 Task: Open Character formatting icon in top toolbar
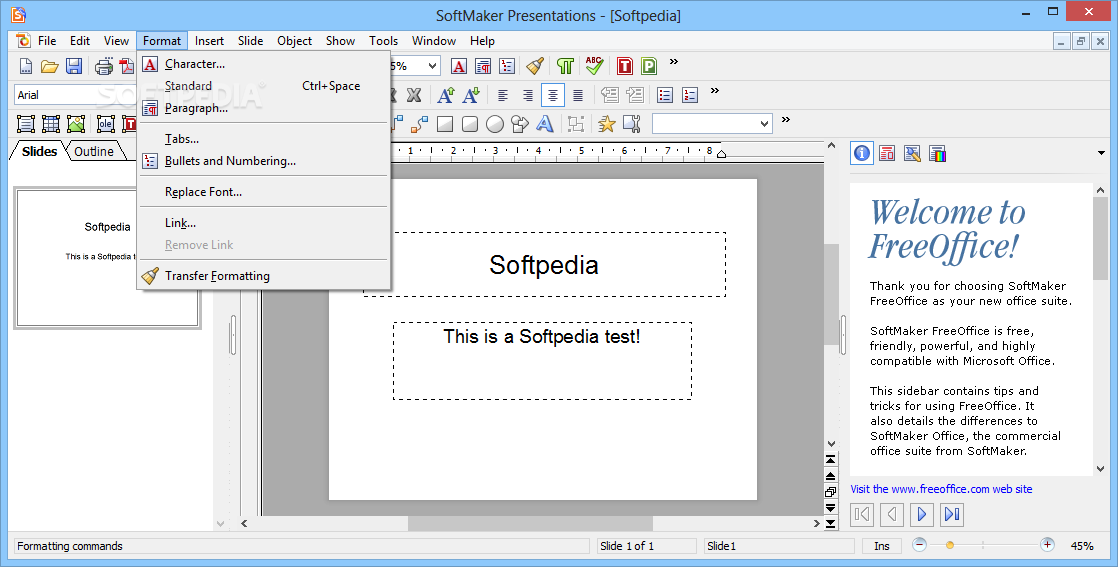[459, 66]
